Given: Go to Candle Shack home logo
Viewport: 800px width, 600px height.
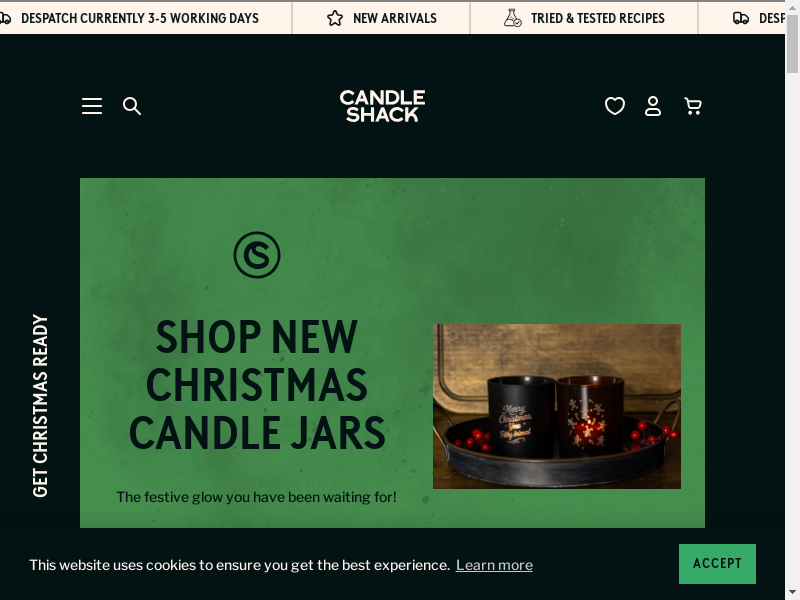Looking at the screenshot, I should 382,106.
